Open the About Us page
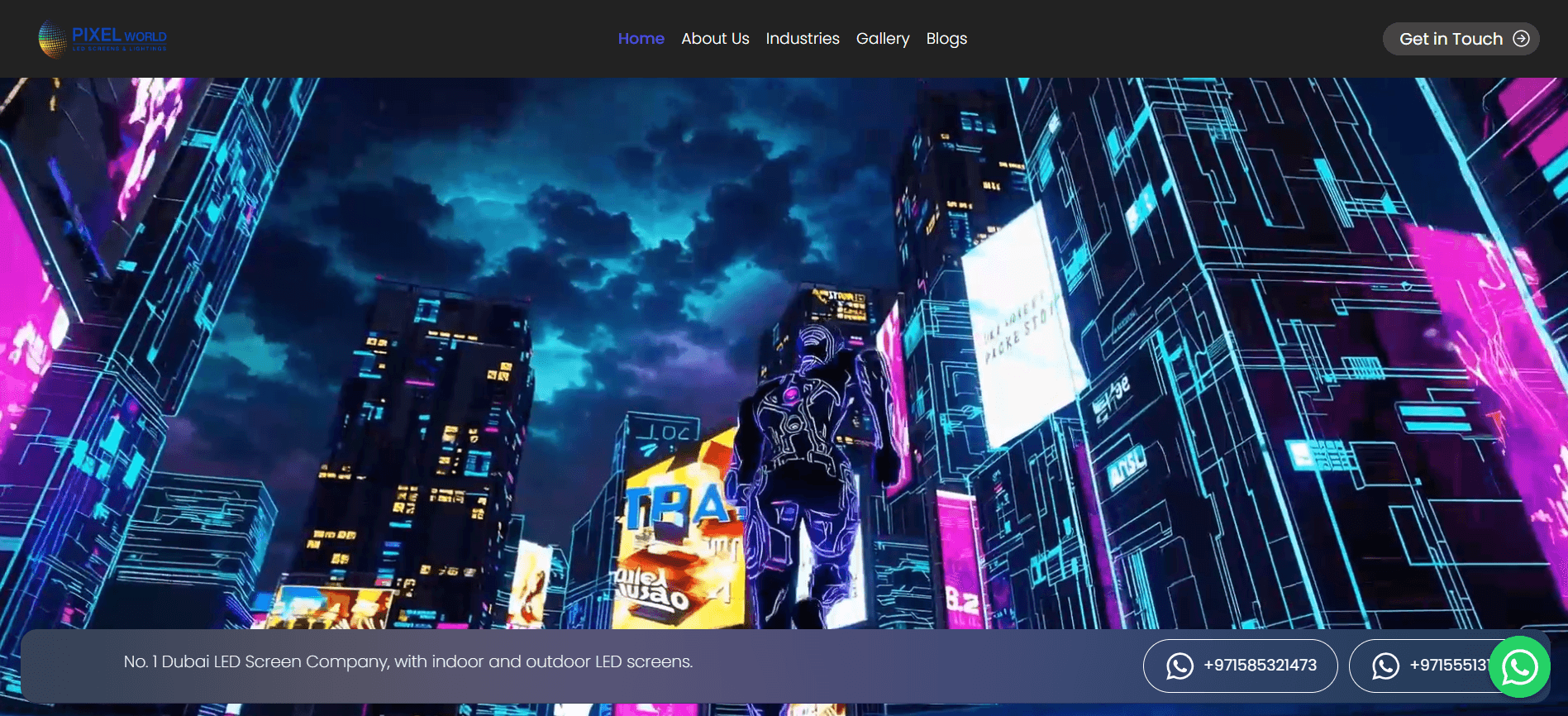Image resolution: width=1568 pixels, height=716 pixels. 715,39
